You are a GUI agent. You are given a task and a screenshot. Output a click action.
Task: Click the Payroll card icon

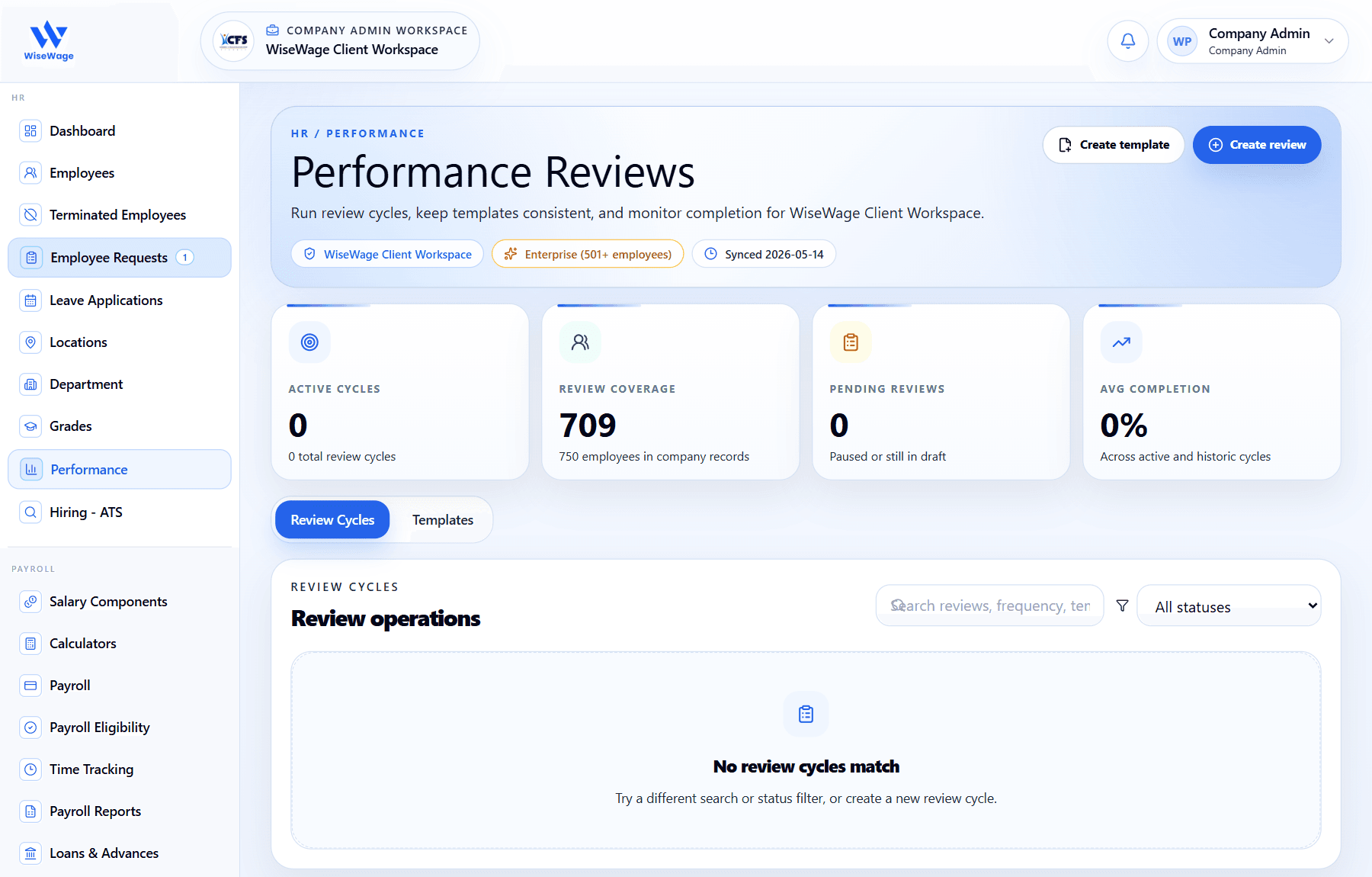[30, 686]
